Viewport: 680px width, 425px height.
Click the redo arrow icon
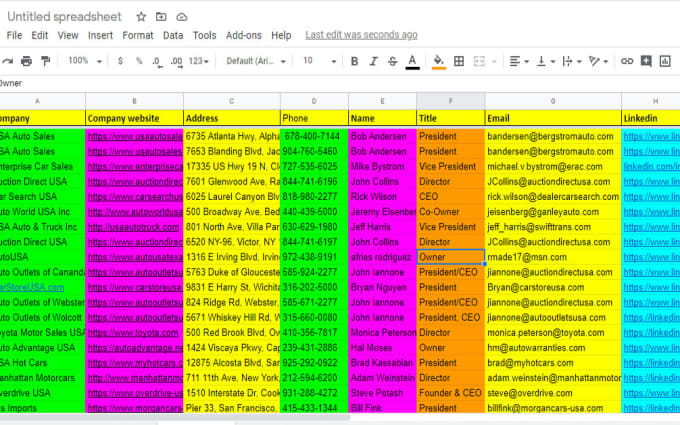click(7, 62)
